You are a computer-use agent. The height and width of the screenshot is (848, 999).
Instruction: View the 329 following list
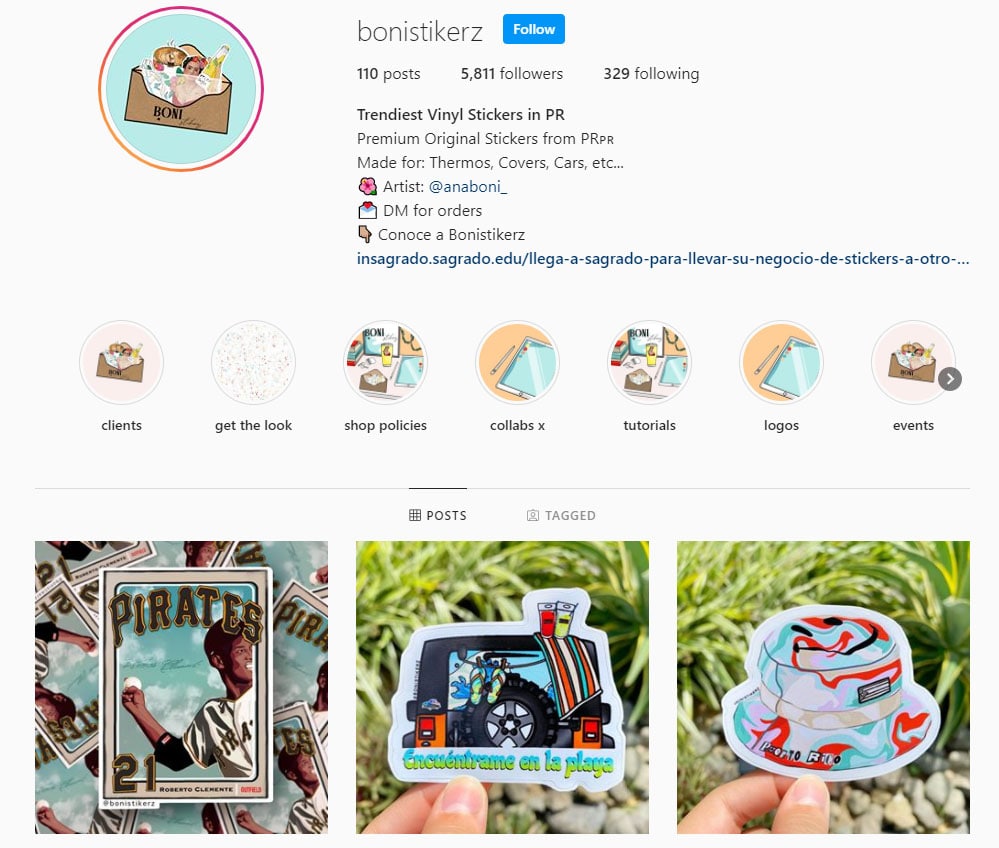tap(651, 74)
